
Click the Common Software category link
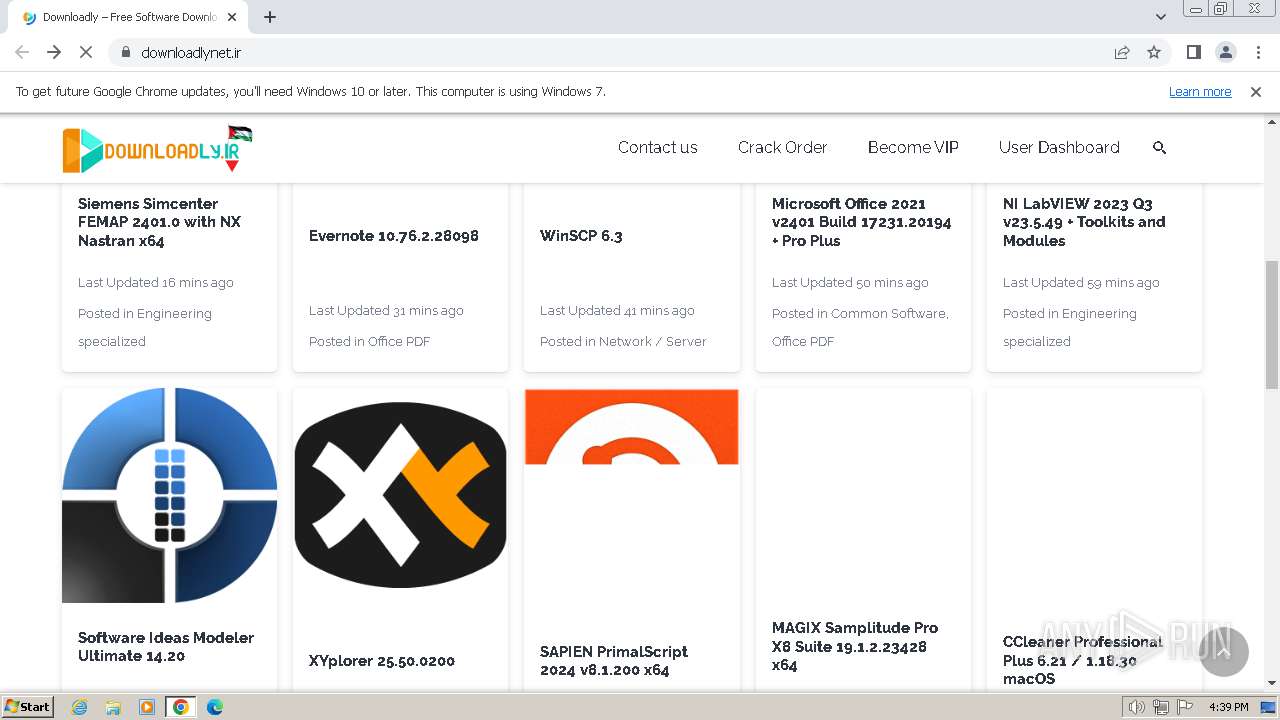point(890,313)
